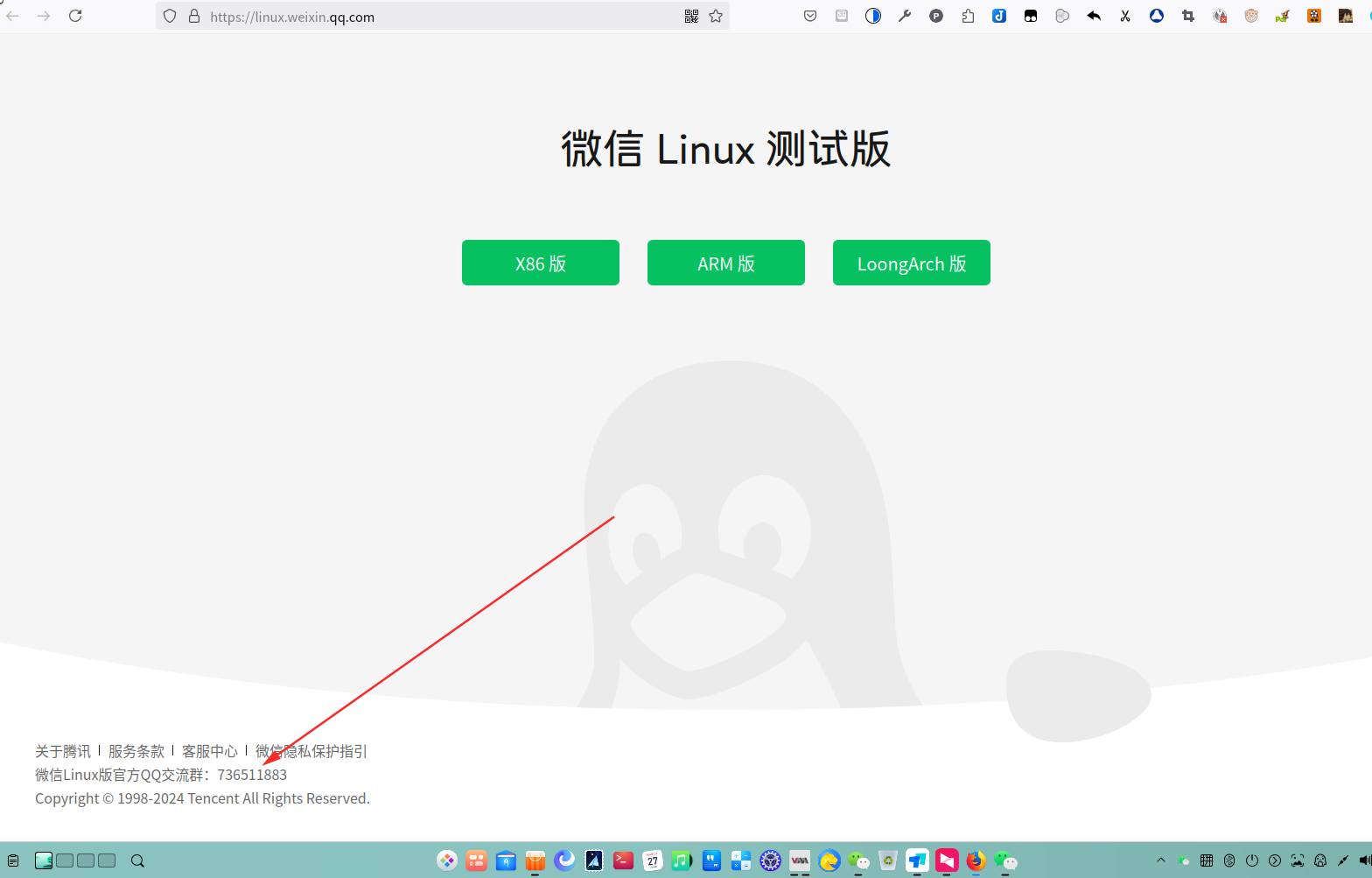Image resolution: width=1372 pixels, height=878 pixels.
Task: Open the terminal app in the dock
Action: [x=623, y=860]
